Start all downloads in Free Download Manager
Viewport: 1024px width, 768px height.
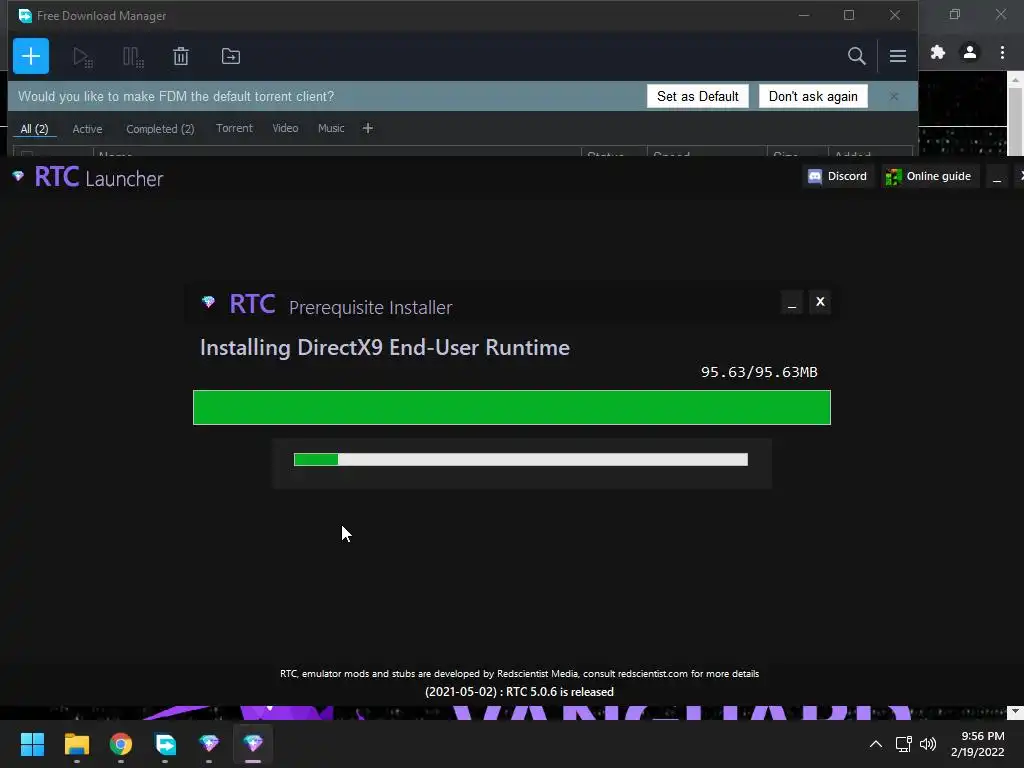tap(82, 57)
